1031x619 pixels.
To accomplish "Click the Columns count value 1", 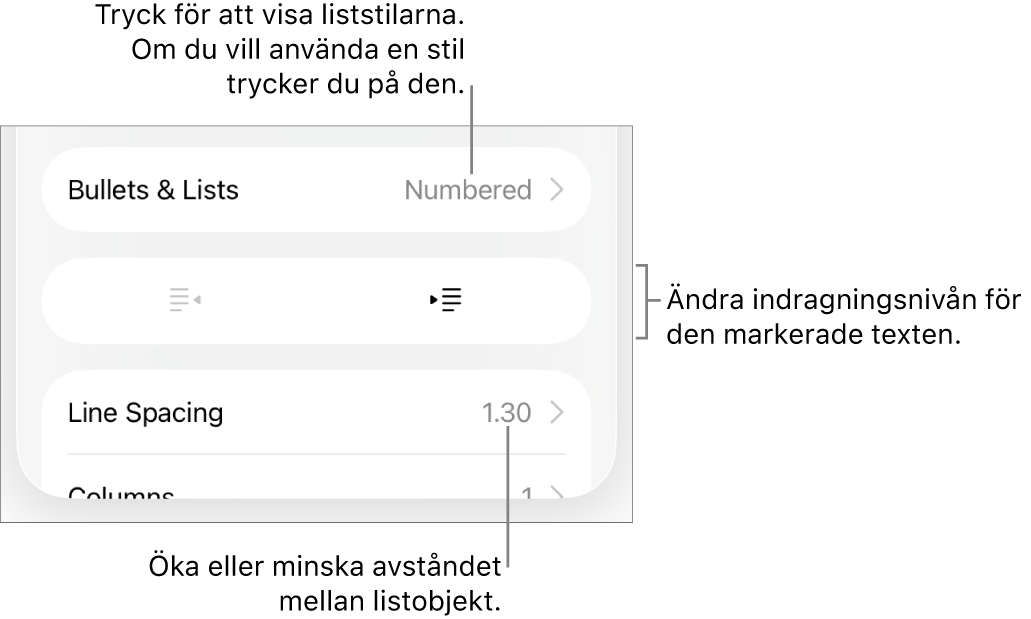I will [527, 493].
